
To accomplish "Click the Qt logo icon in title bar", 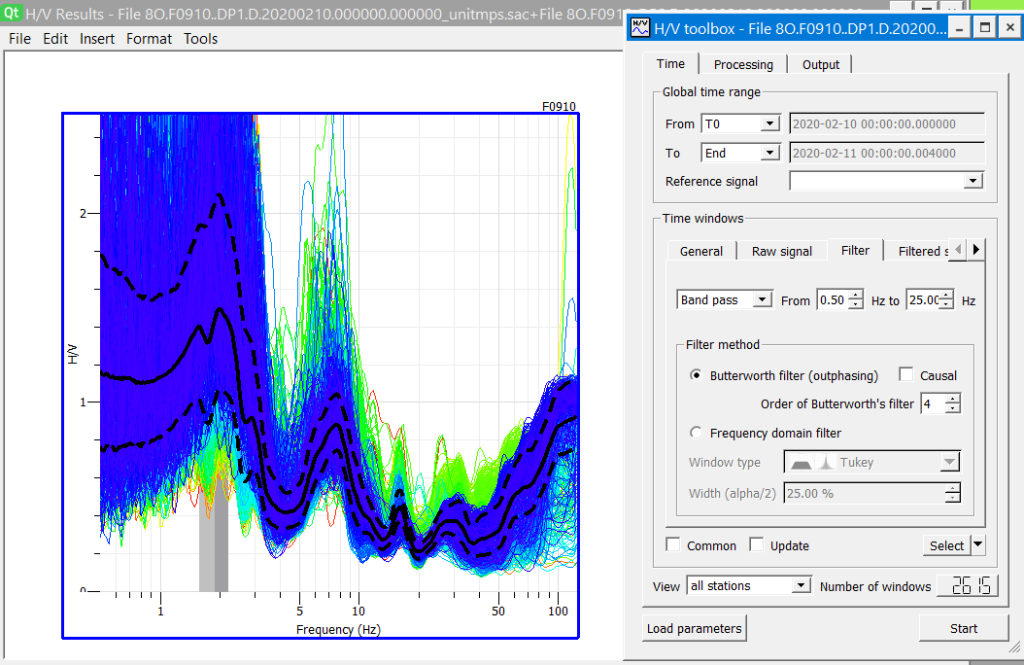I will (x=12, y=12).
